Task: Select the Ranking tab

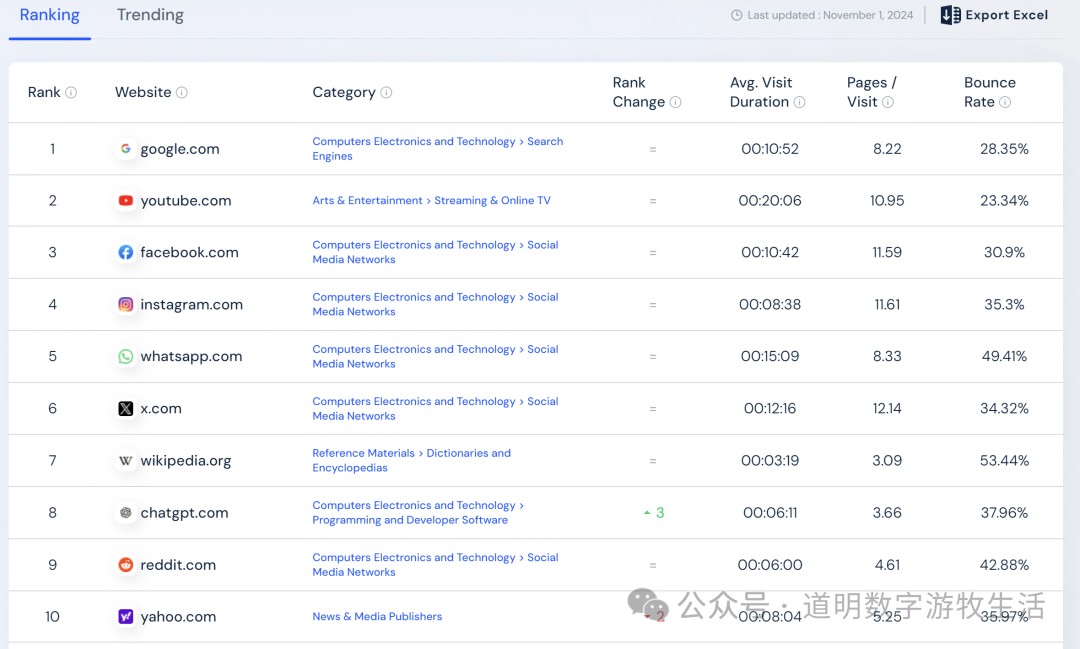Action: [x=49, y=15]
